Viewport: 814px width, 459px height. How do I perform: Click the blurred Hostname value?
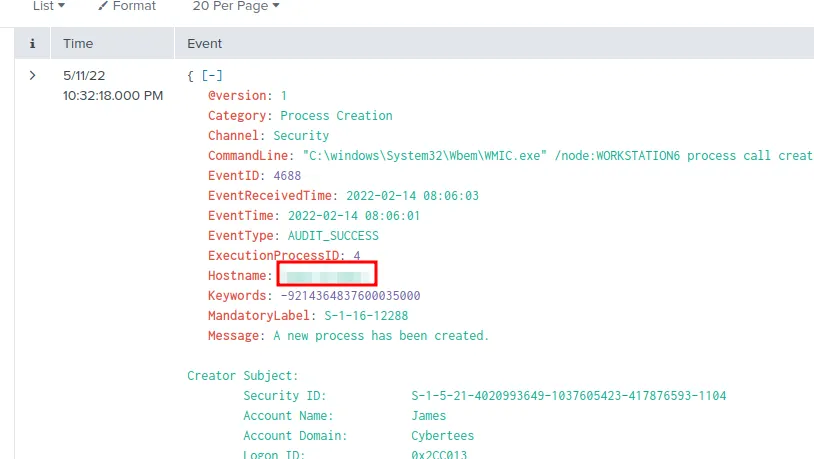(x=327, y=274)
